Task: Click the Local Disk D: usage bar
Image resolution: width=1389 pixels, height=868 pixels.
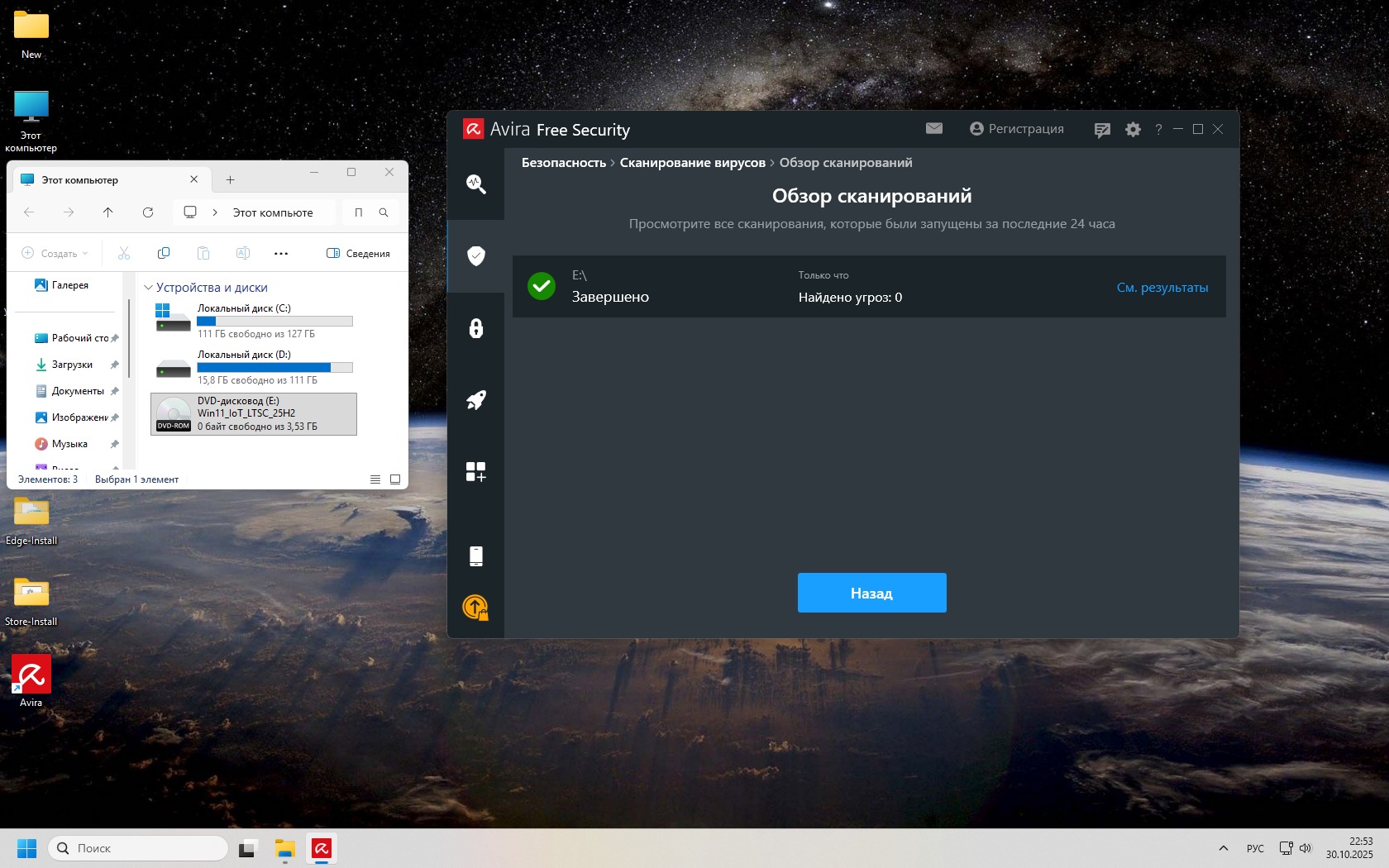Action: pyautogui.click(x=274, y=367)
